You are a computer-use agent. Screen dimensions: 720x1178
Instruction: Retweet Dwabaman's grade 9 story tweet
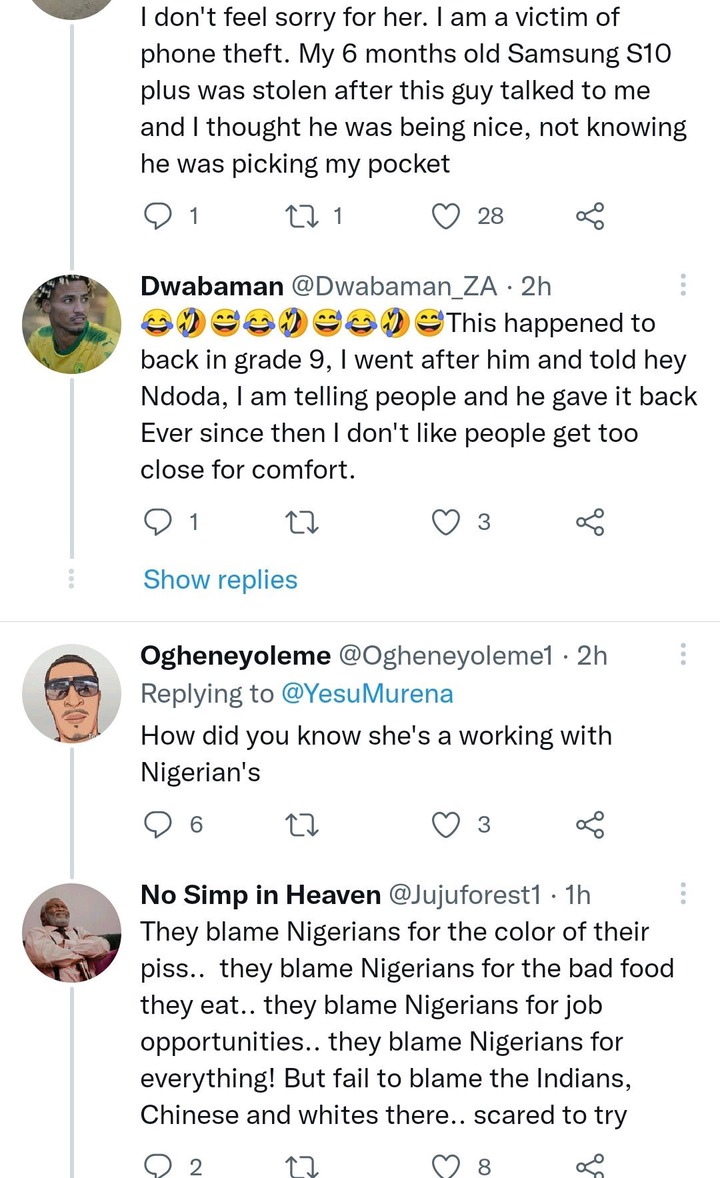click(296, 521)
